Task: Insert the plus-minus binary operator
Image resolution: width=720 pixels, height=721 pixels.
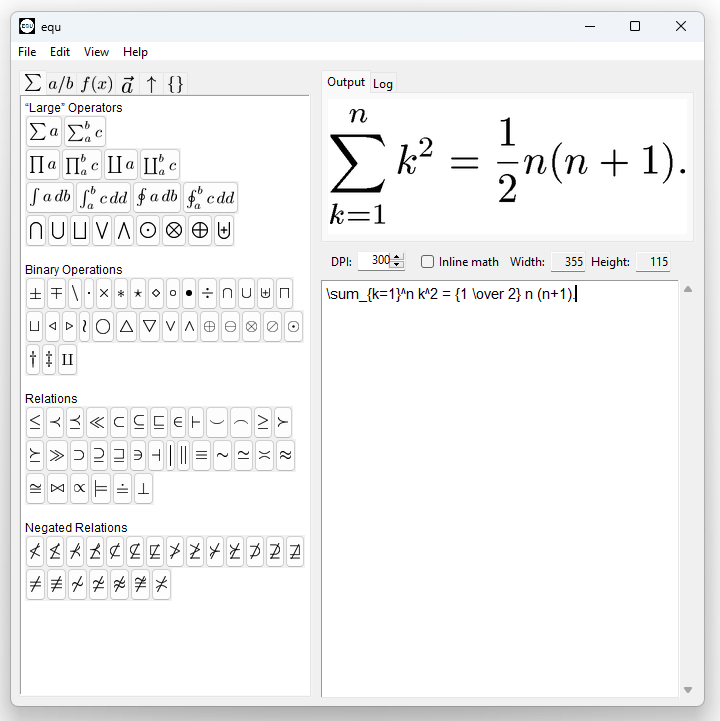Action: (x=35, y=293)
